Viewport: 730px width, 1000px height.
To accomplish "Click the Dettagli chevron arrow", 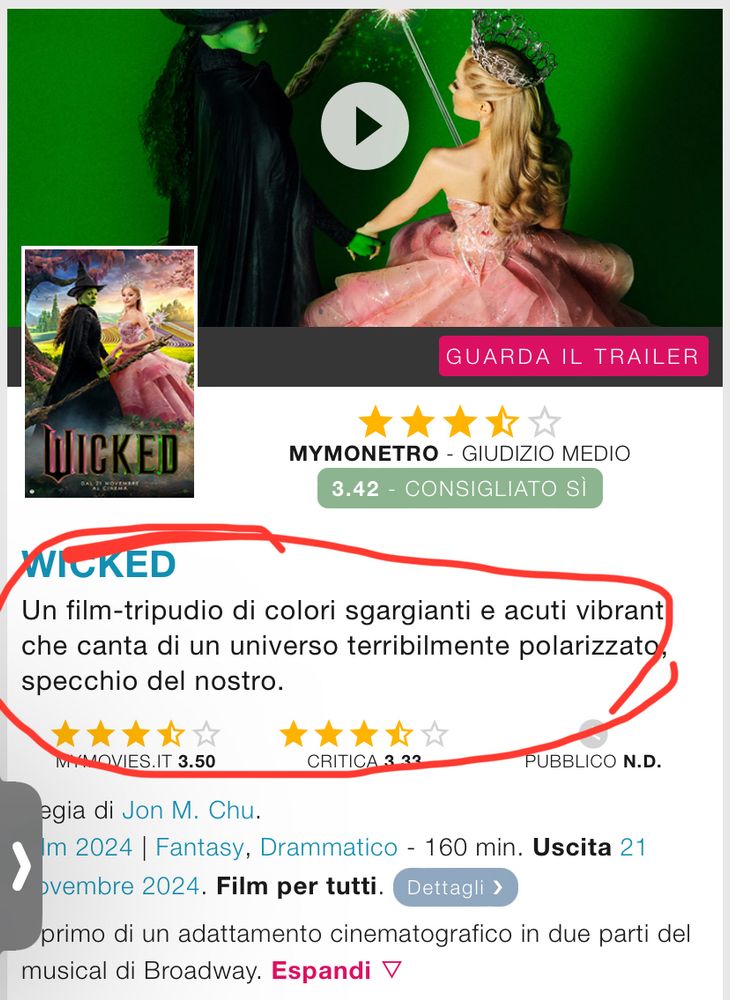I will coord(498,888).
